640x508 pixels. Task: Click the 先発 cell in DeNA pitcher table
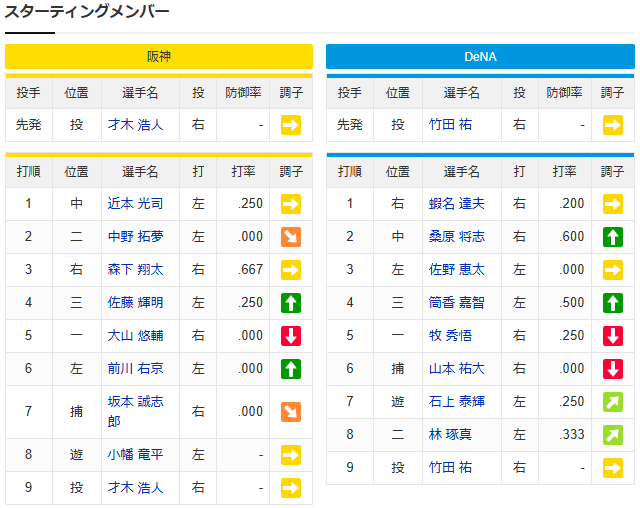349,124
